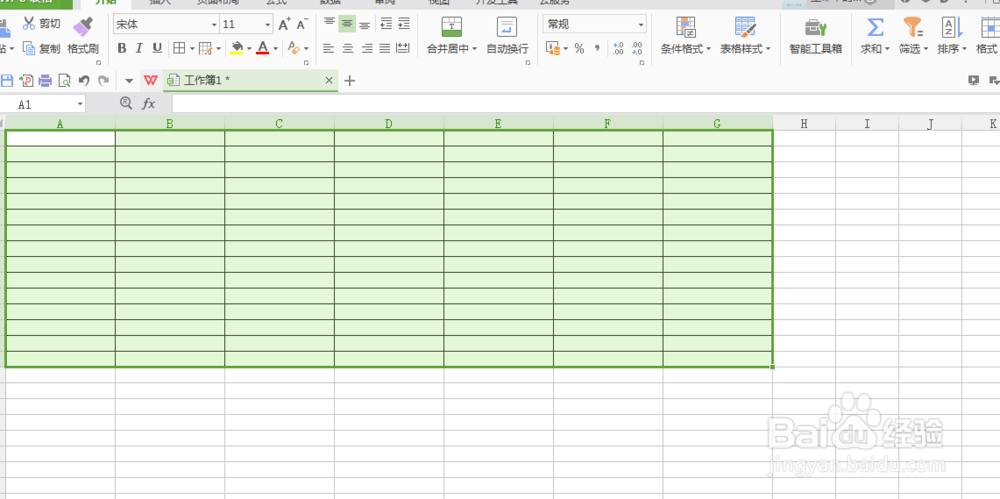Apply comma thousands separator style
The width and height of the screenshot is (1000, 499).
(597, 48)
